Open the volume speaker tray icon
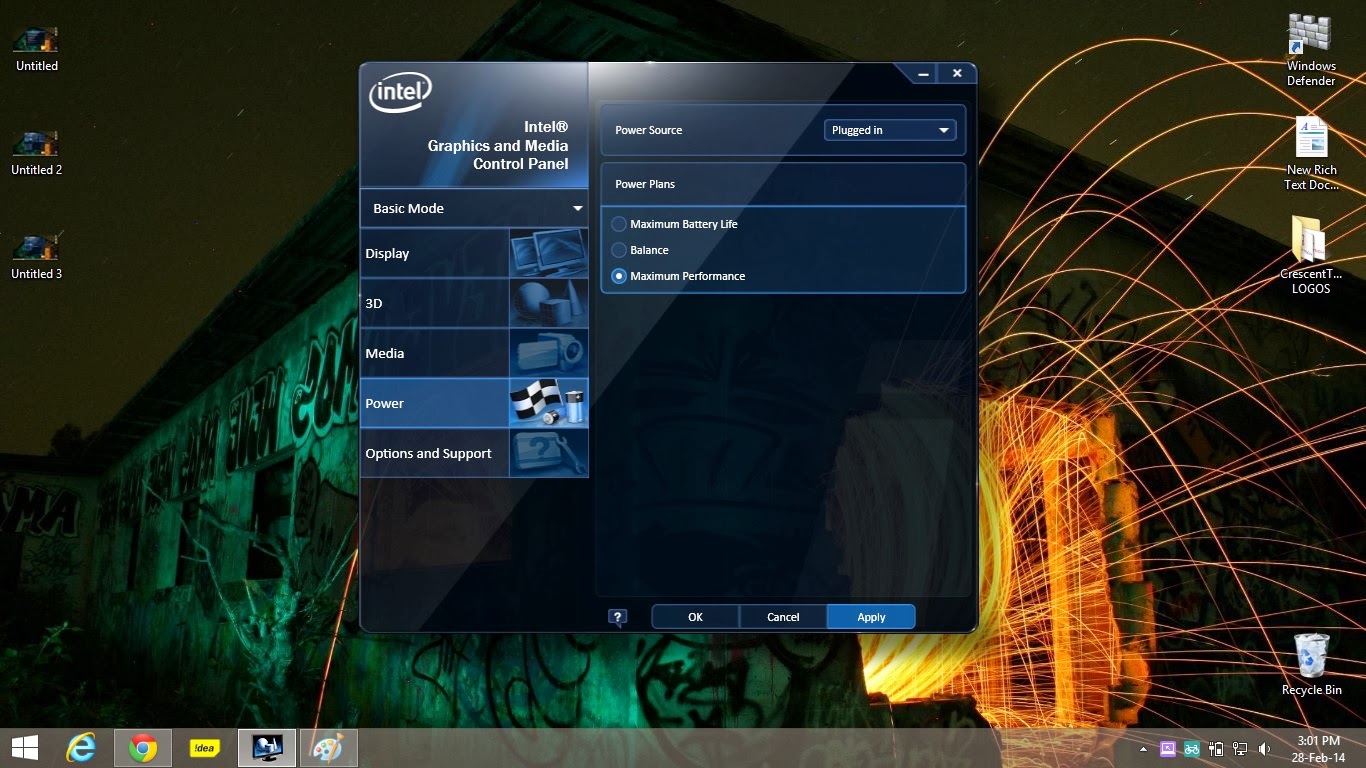Image resolution: width=1366 pixels, height=768 pixels. tap(1264, 748)
